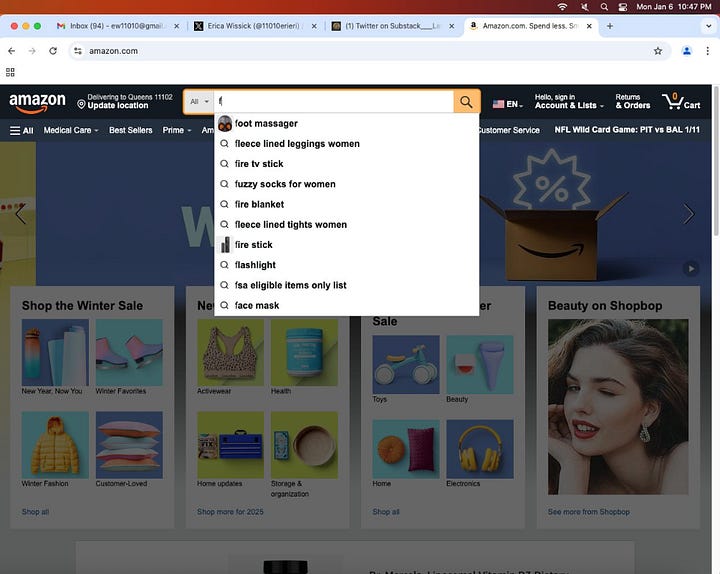This screenshot has width=720, height=574.
Task: Open Returns & Orders
Action: coord(632,101)
